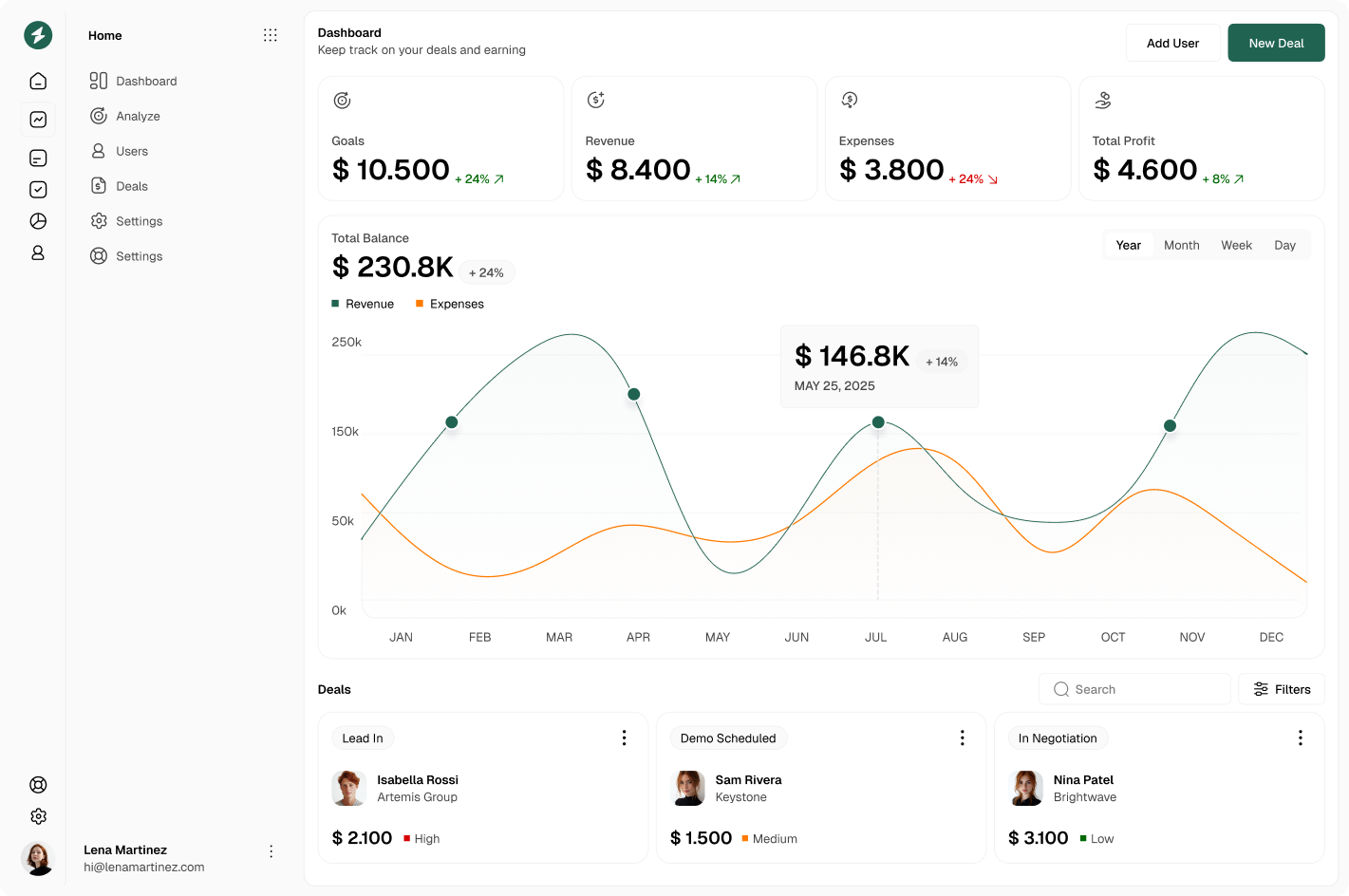This screenshot has height=896, width=1349.
Task: Switch chart range to Week
Action: 1236,245
